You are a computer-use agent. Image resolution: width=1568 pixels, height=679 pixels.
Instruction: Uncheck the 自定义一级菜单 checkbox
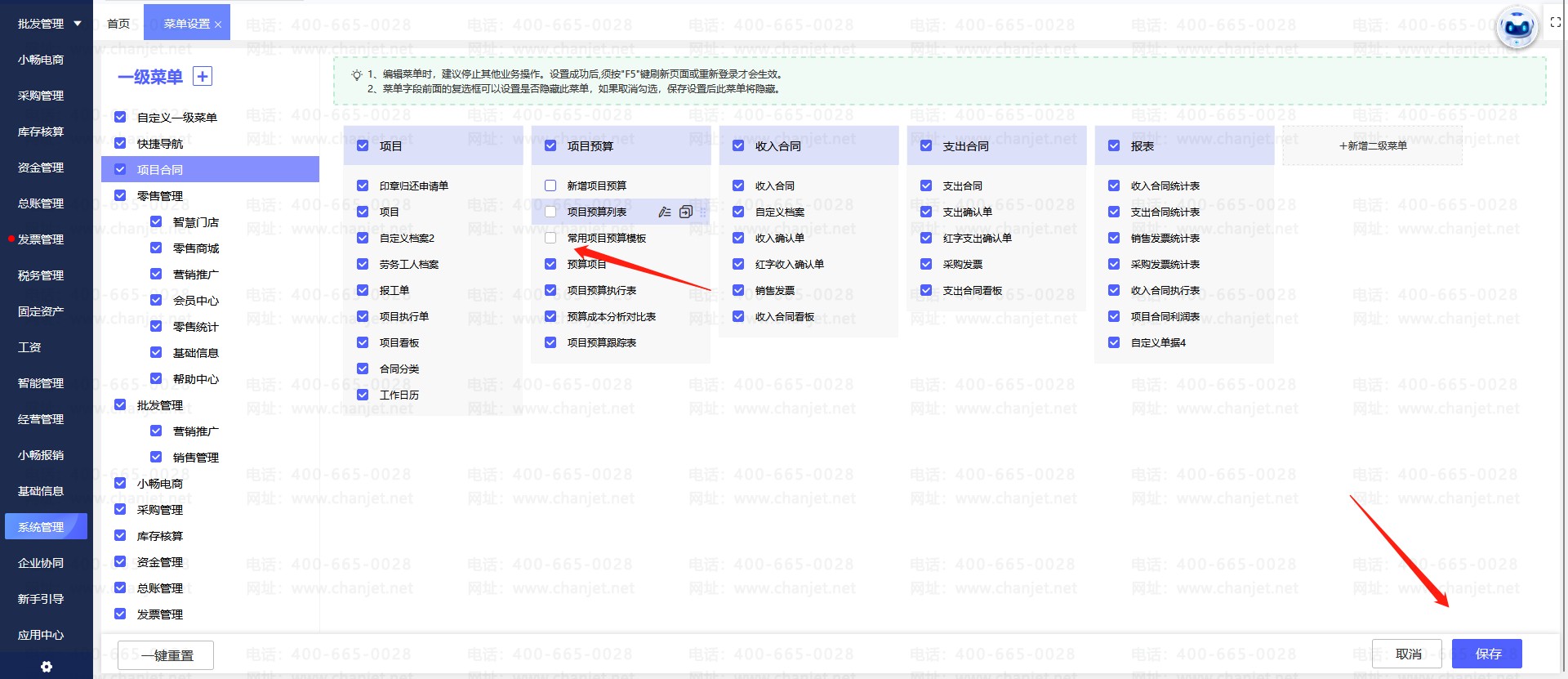[120, 118]
